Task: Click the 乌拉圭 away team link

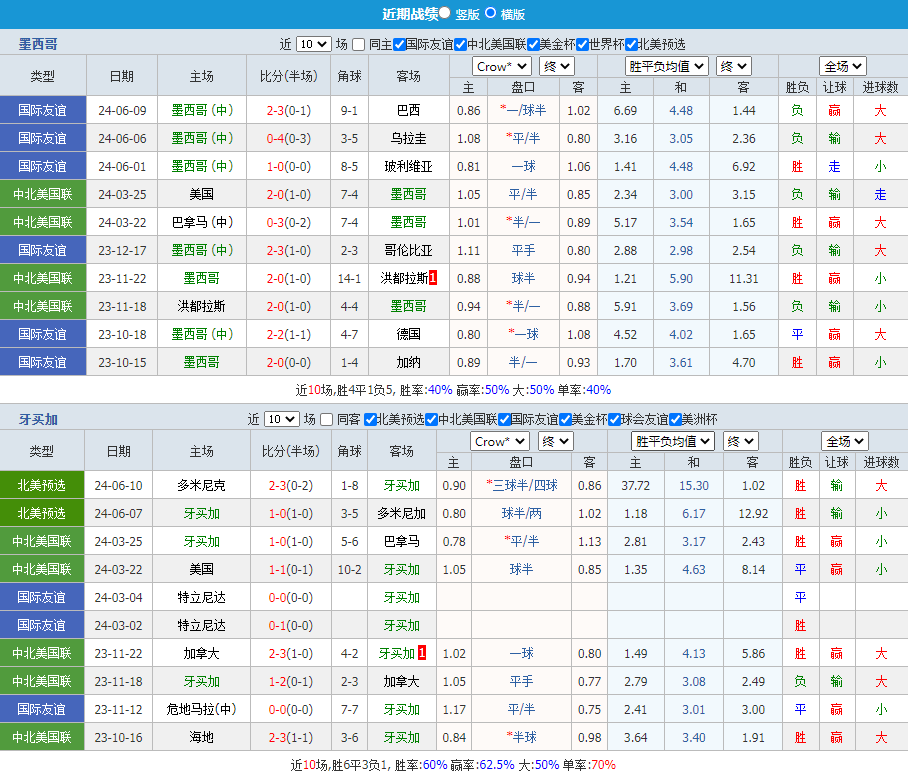Action: 408,138
